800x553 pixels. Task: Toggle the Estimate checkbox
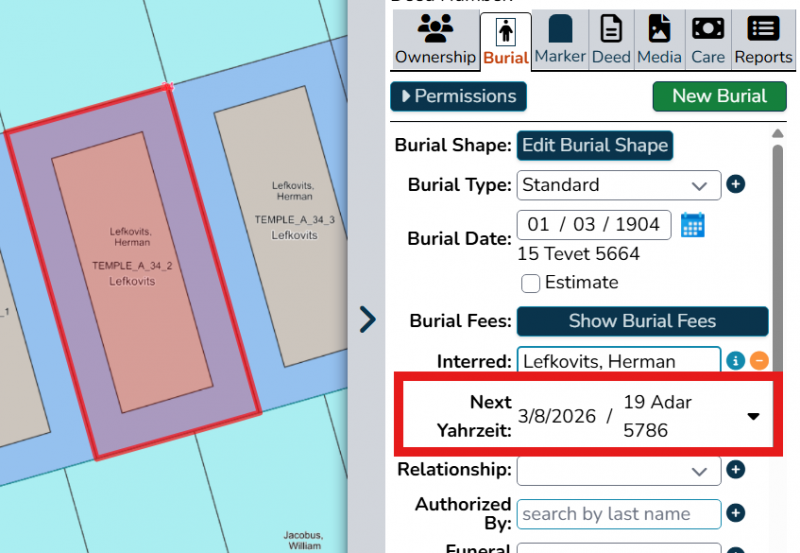[530, 283]
